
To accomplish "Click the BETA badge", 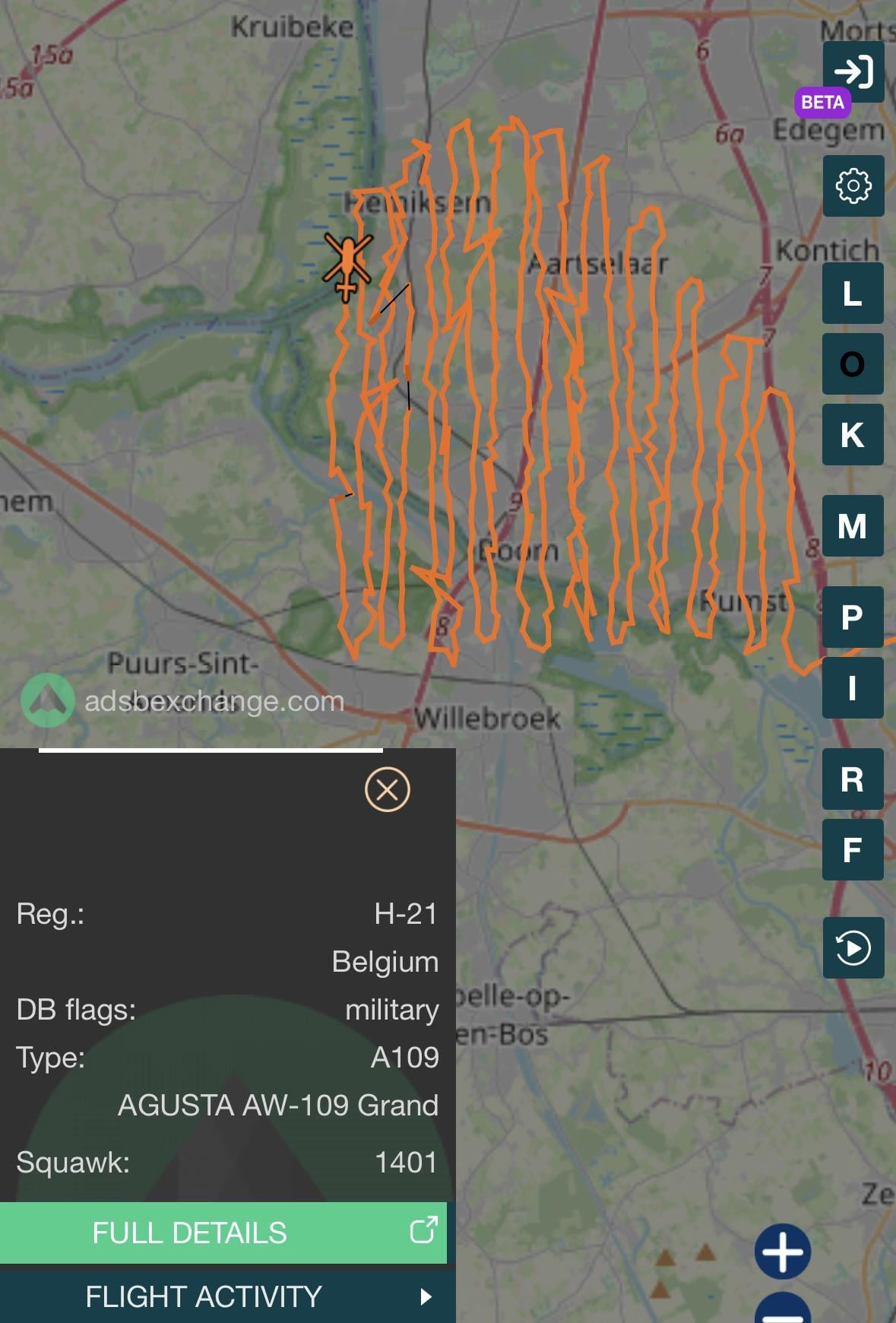I will (822, 102).
